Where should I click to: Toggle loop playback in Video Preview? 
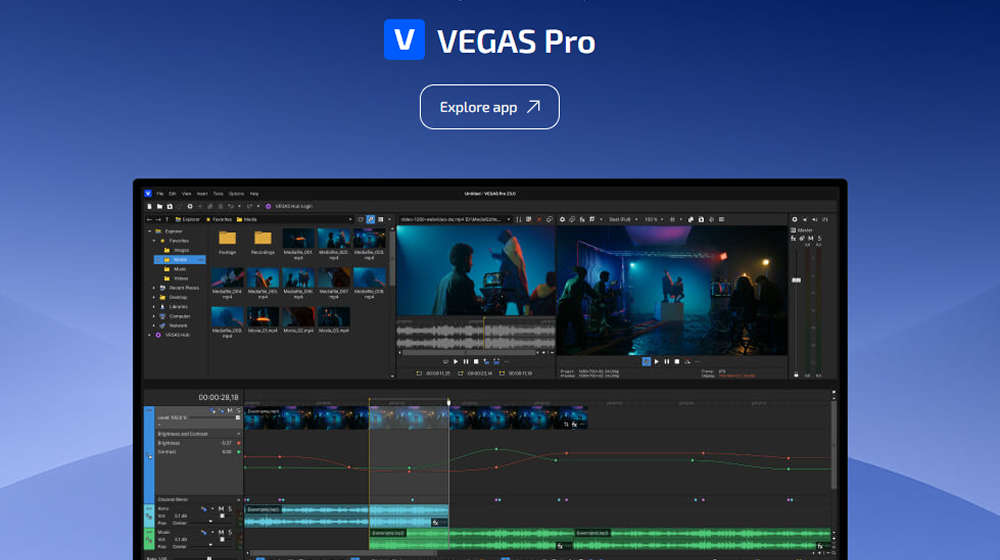click(x=646, y=362)
